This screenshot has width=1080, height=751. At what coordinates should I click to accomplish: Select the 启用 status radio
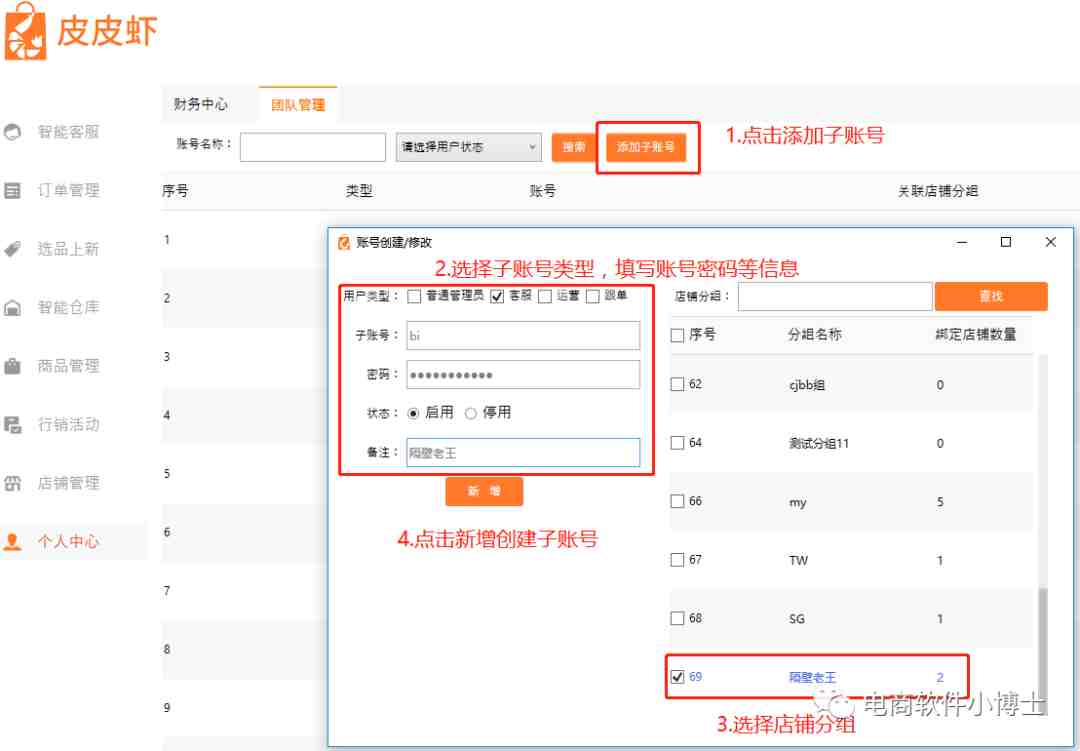[x=413, y=413]
